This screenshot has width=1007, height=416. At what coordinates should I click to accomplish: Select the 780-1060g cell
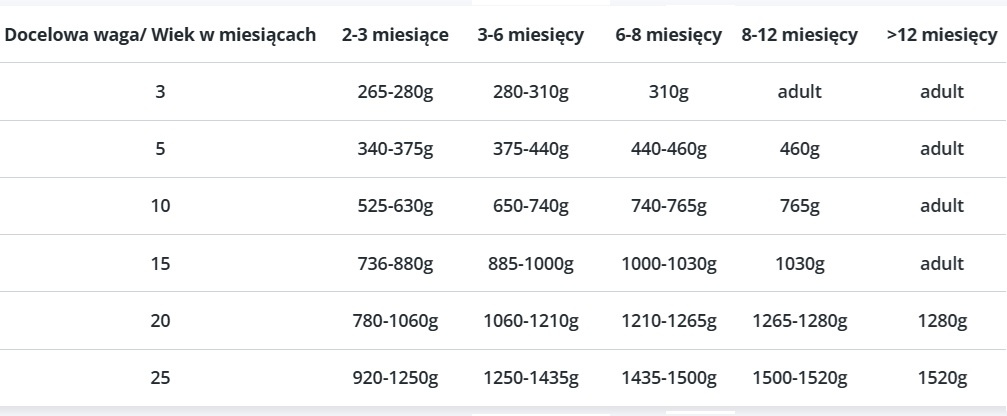pyautogui.click(x=395, y=321)
